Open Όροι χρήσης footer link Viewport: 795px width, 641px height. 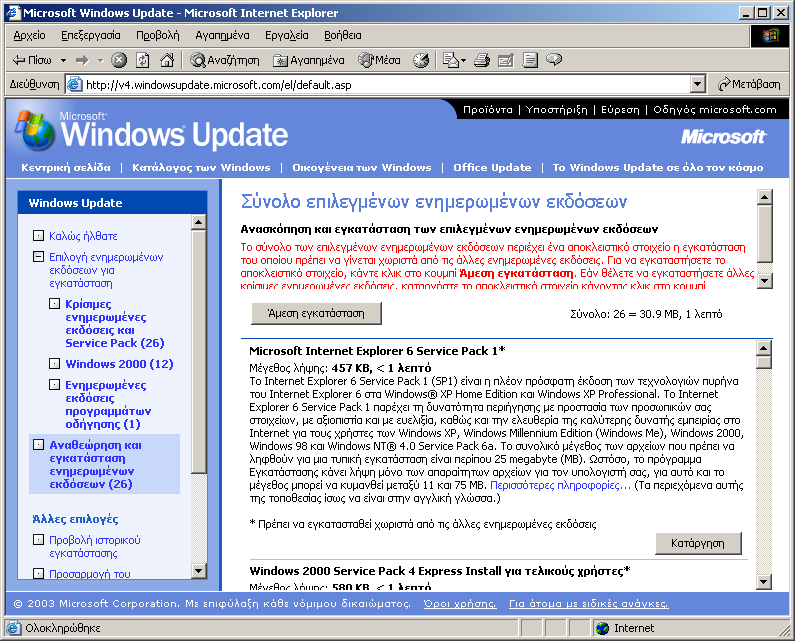[460, 604]
